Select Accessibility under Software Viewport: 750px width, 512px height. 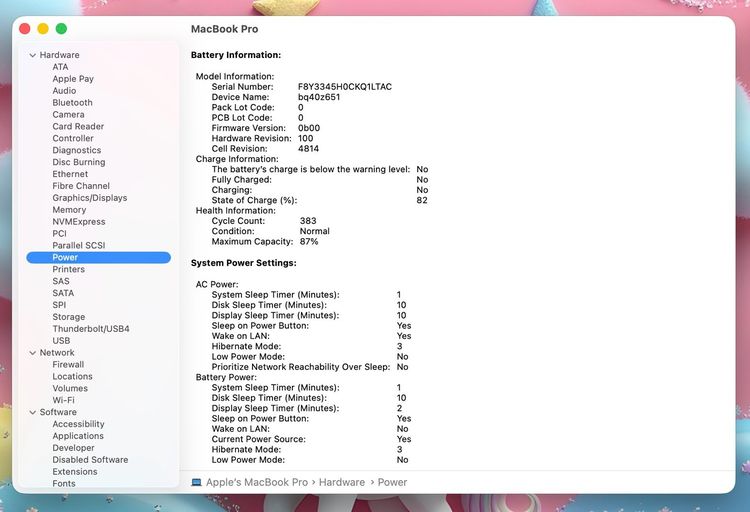point(78,424)
